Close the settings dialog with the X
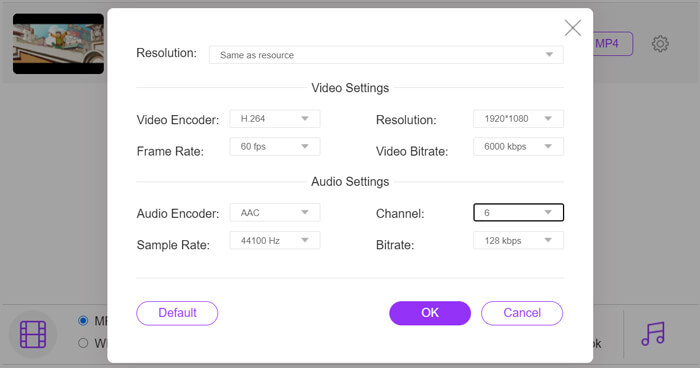The height and width of the screenshot is (368, 700). 572,28
